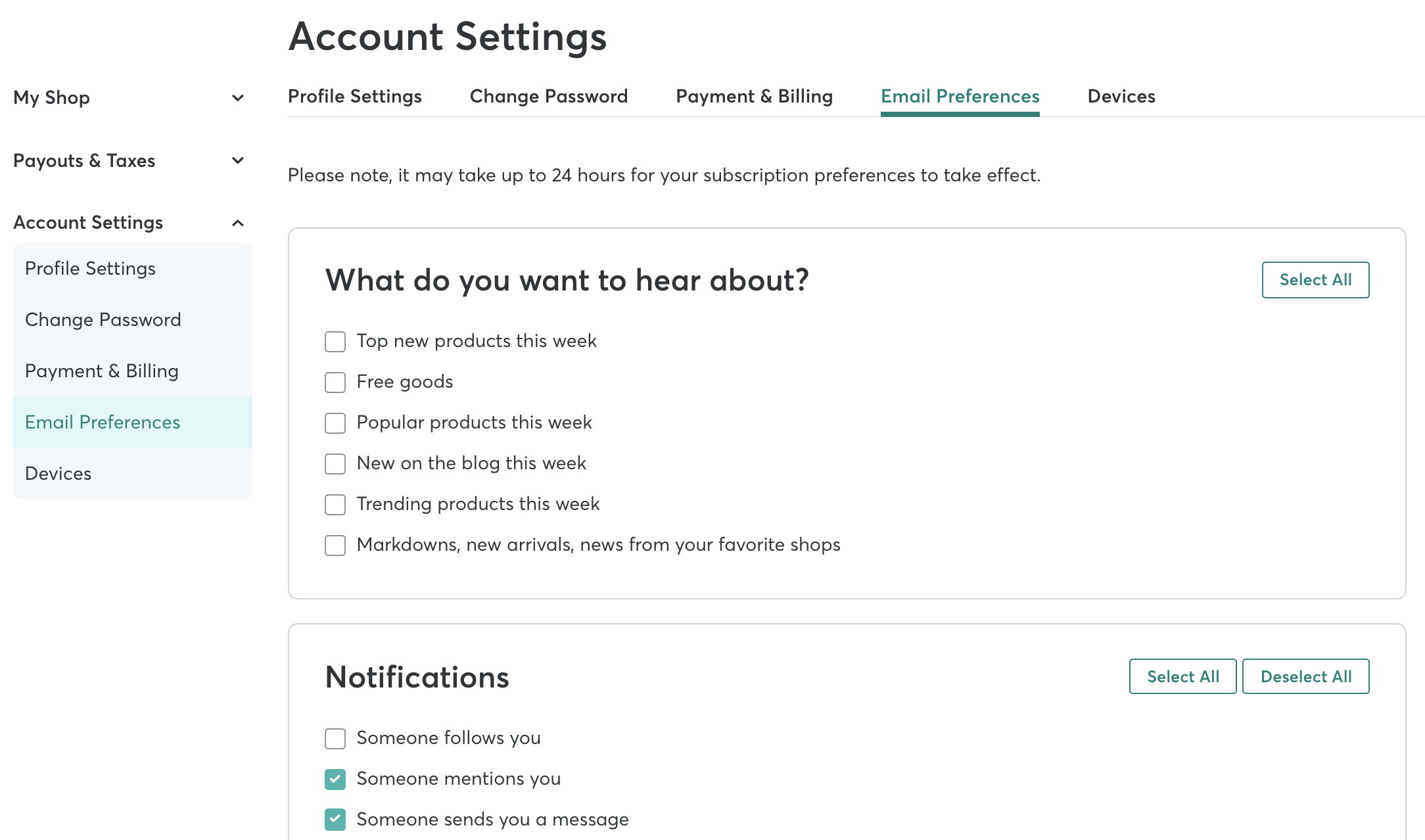Switch to the Change Password tab
Image resolution: width=1425 pixels, height=840 pixels.
(x=549, y=97)
